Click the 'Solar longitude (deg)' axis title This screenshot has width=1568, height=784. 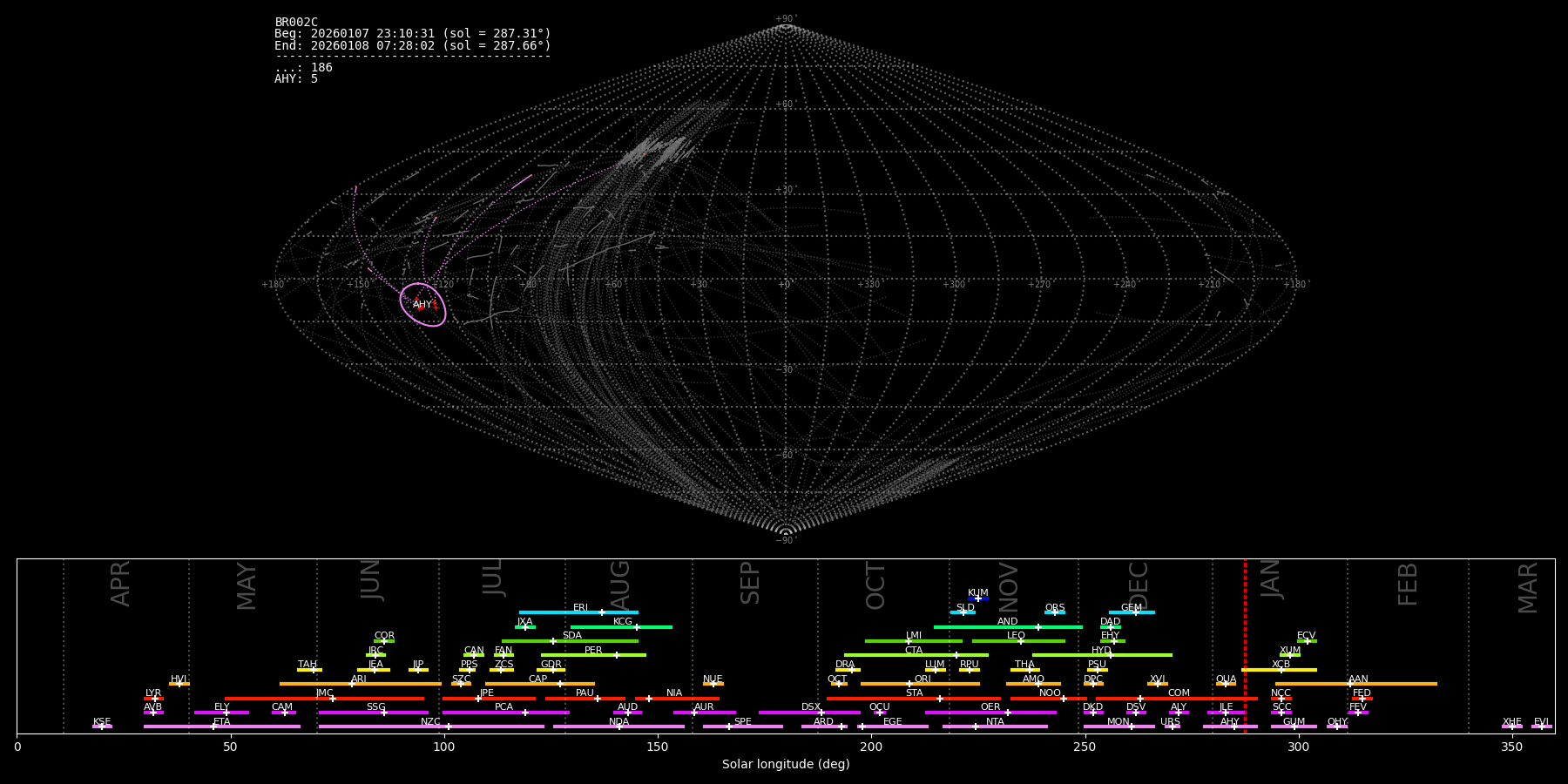point(786,764)
